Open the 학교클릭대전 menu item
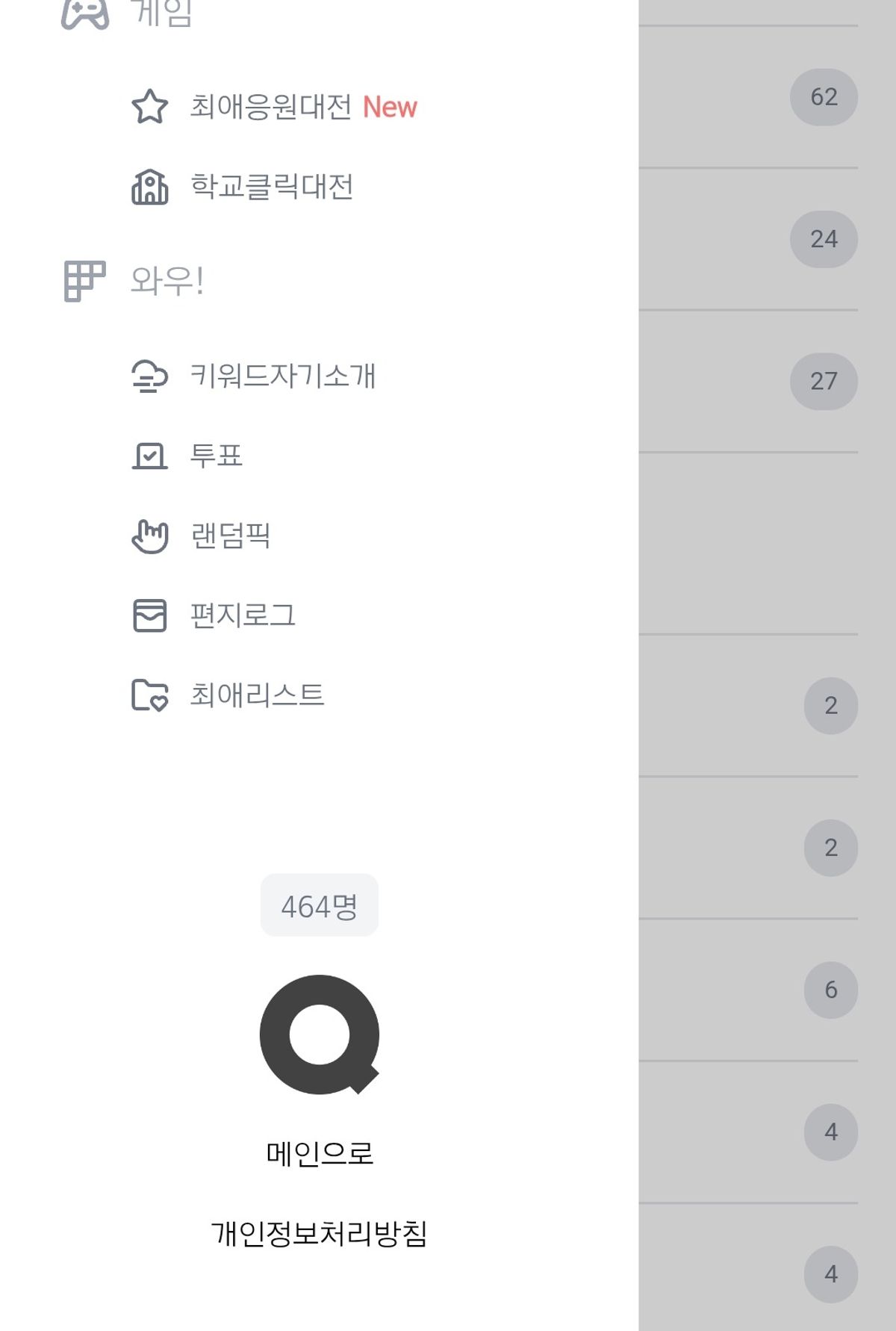The width and height of the screenshot is (896, 1331). [272, 187]
